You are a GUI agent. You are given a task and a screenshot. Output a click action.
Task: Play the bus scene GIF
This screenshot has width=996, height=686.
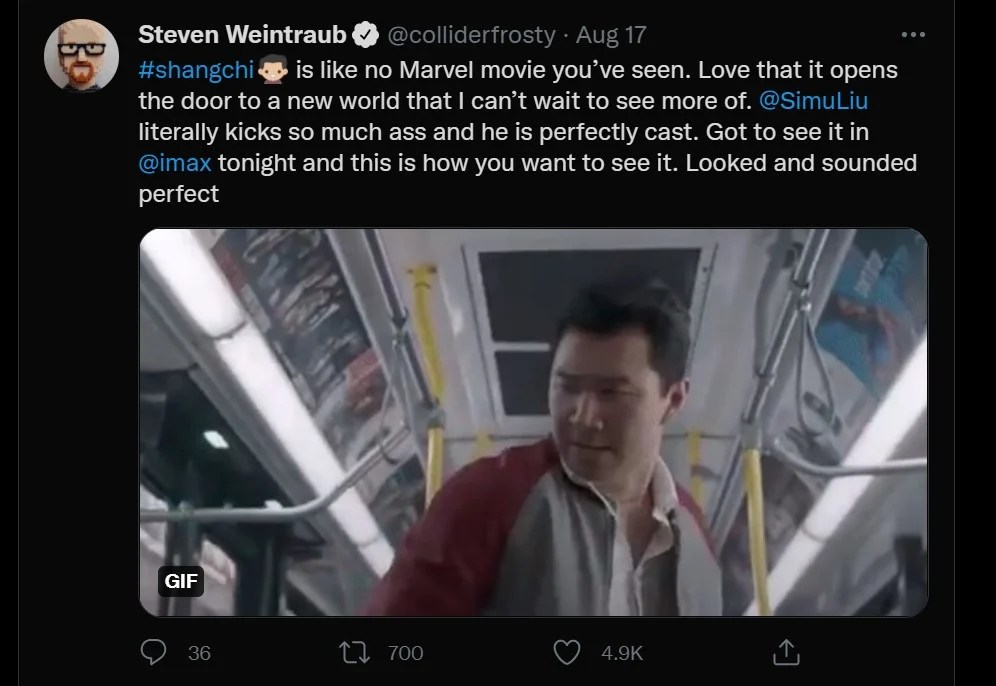tap(533, 421)
